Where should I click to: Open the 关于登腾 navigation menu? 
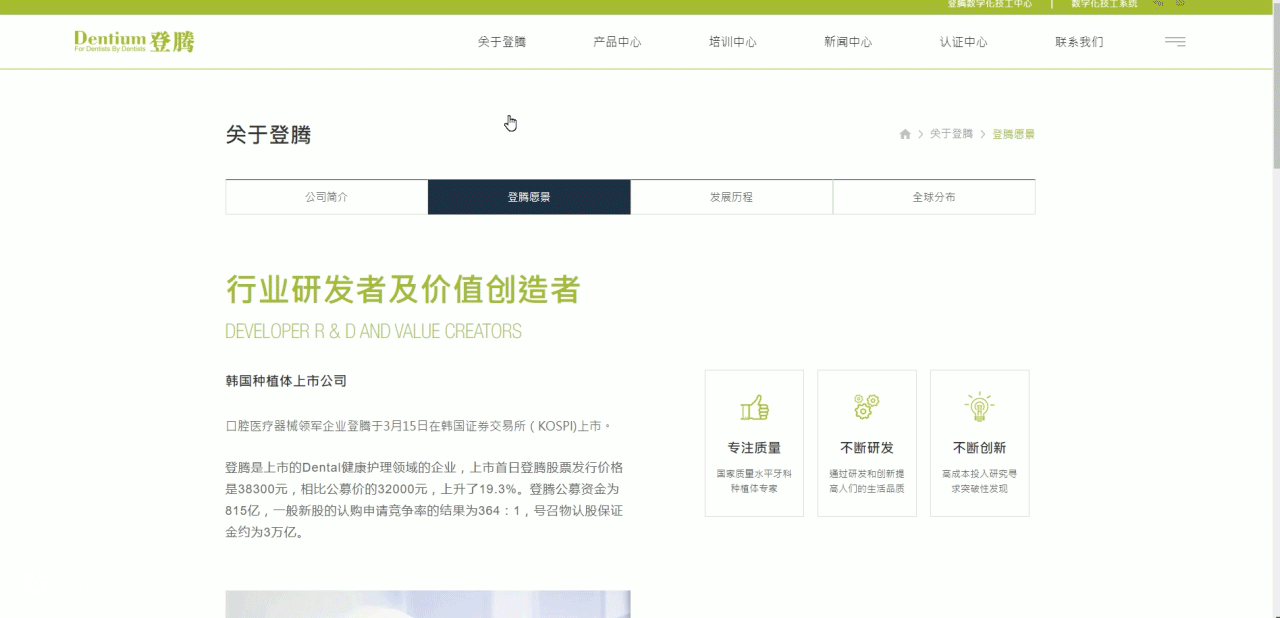[502, 42]
